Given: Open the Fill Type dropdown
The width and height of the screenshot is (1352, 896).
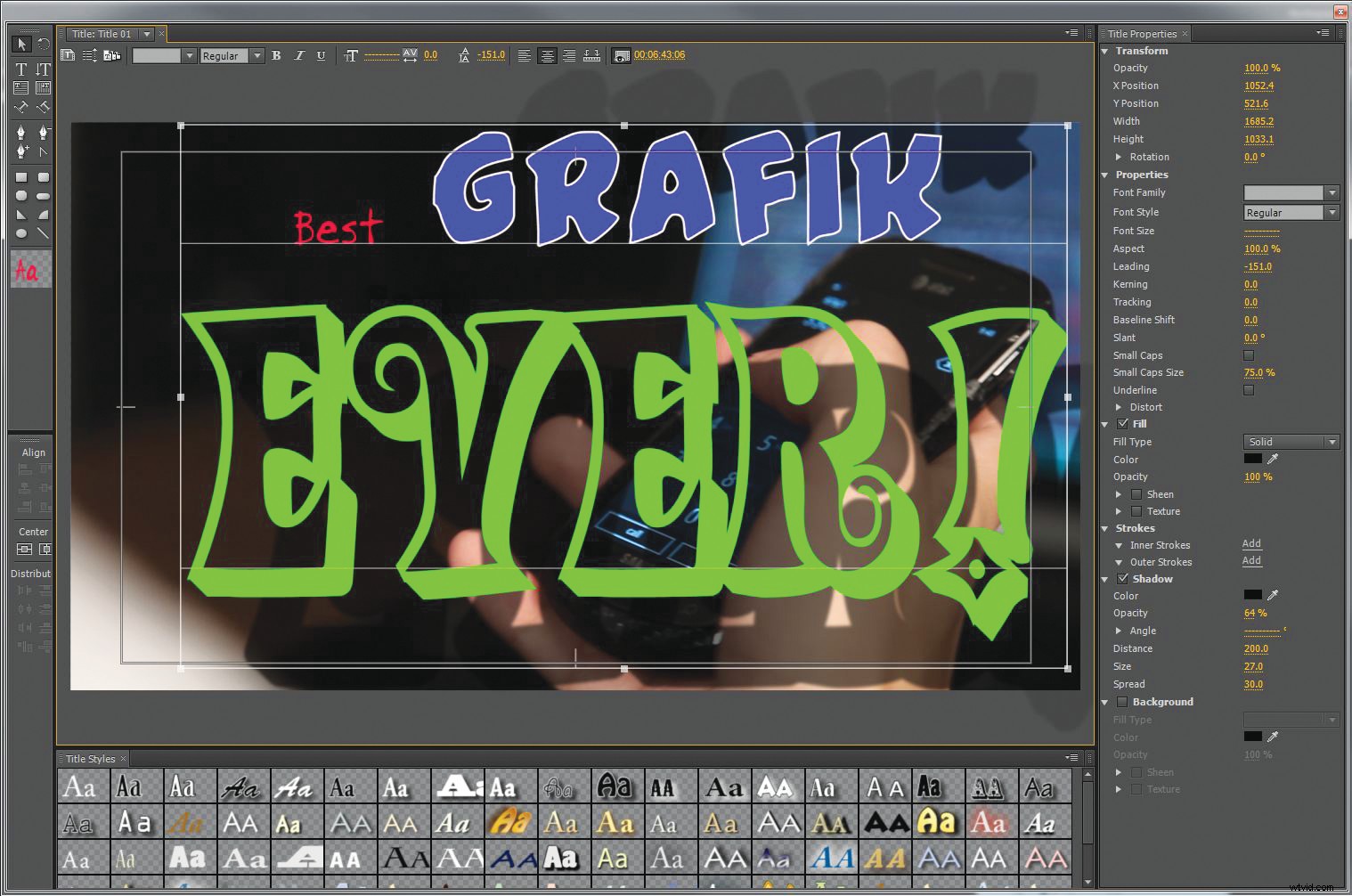Looking at the screenshot, I should [x=1291, y=442].
